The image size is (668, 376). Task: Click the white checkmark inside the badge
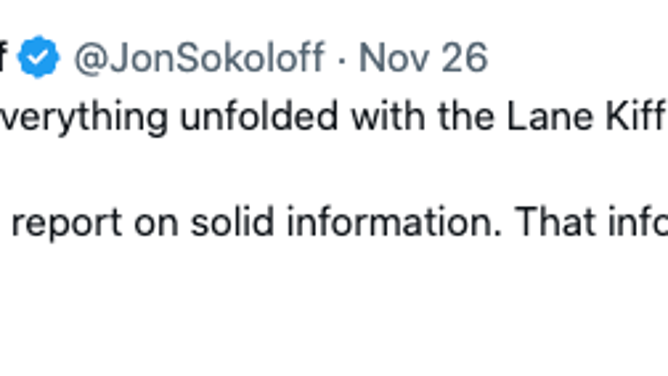38,57
